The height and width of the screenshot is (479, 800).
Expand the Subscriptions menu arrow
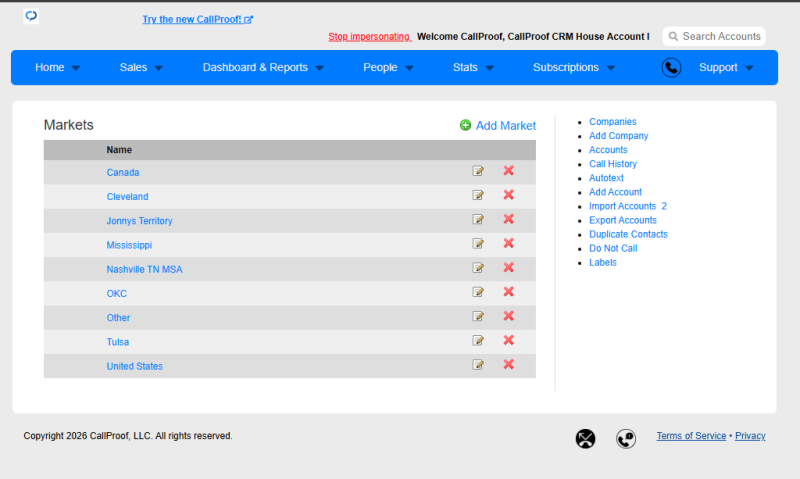coord(611,68)
